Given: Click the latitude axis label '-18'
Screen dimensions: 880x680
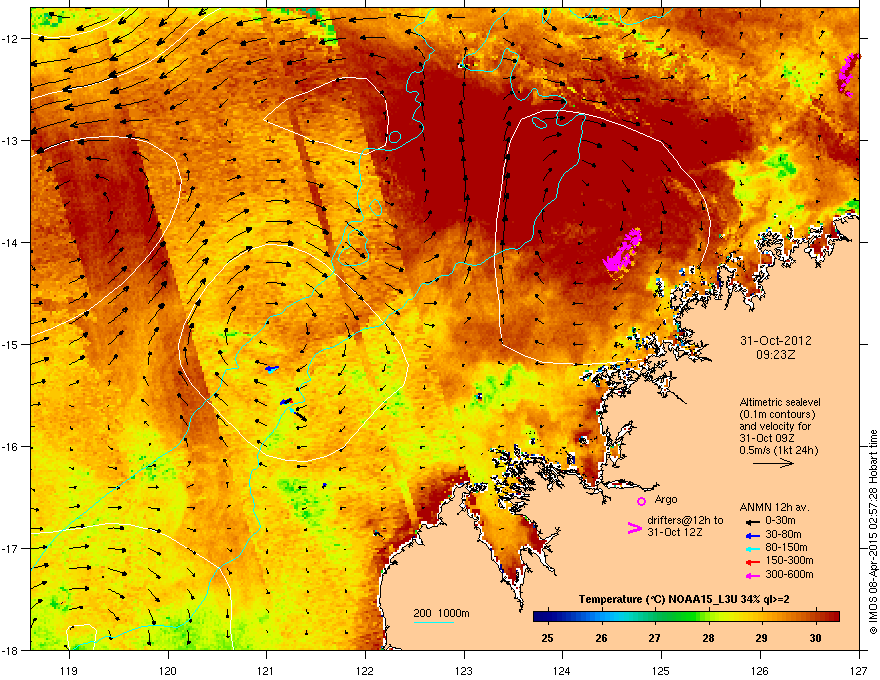Looking at the screenshot, I should (10, 650).
